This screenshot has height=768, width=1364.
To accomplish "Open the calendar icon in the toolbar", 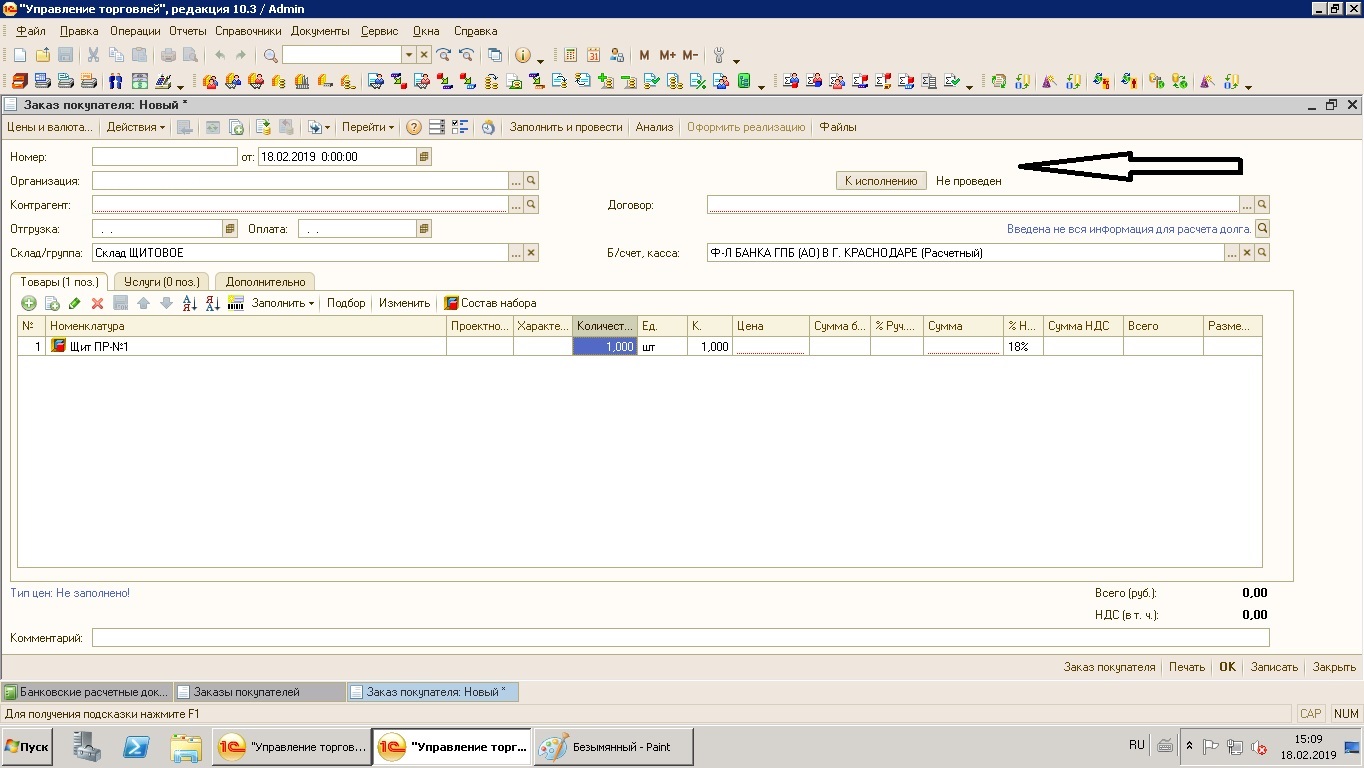I will 594,55.
